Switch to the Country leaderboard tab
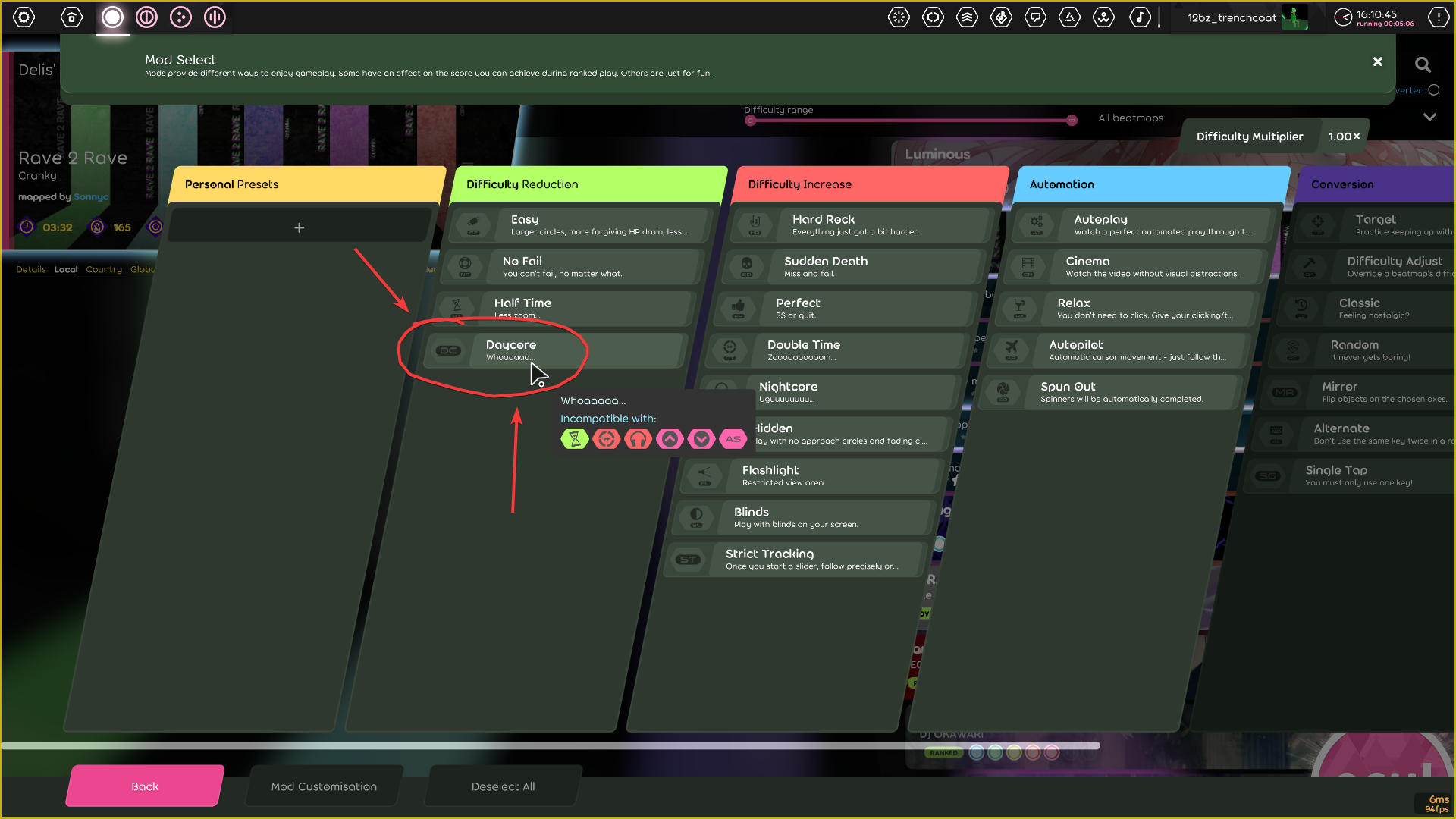 [104, 269]
